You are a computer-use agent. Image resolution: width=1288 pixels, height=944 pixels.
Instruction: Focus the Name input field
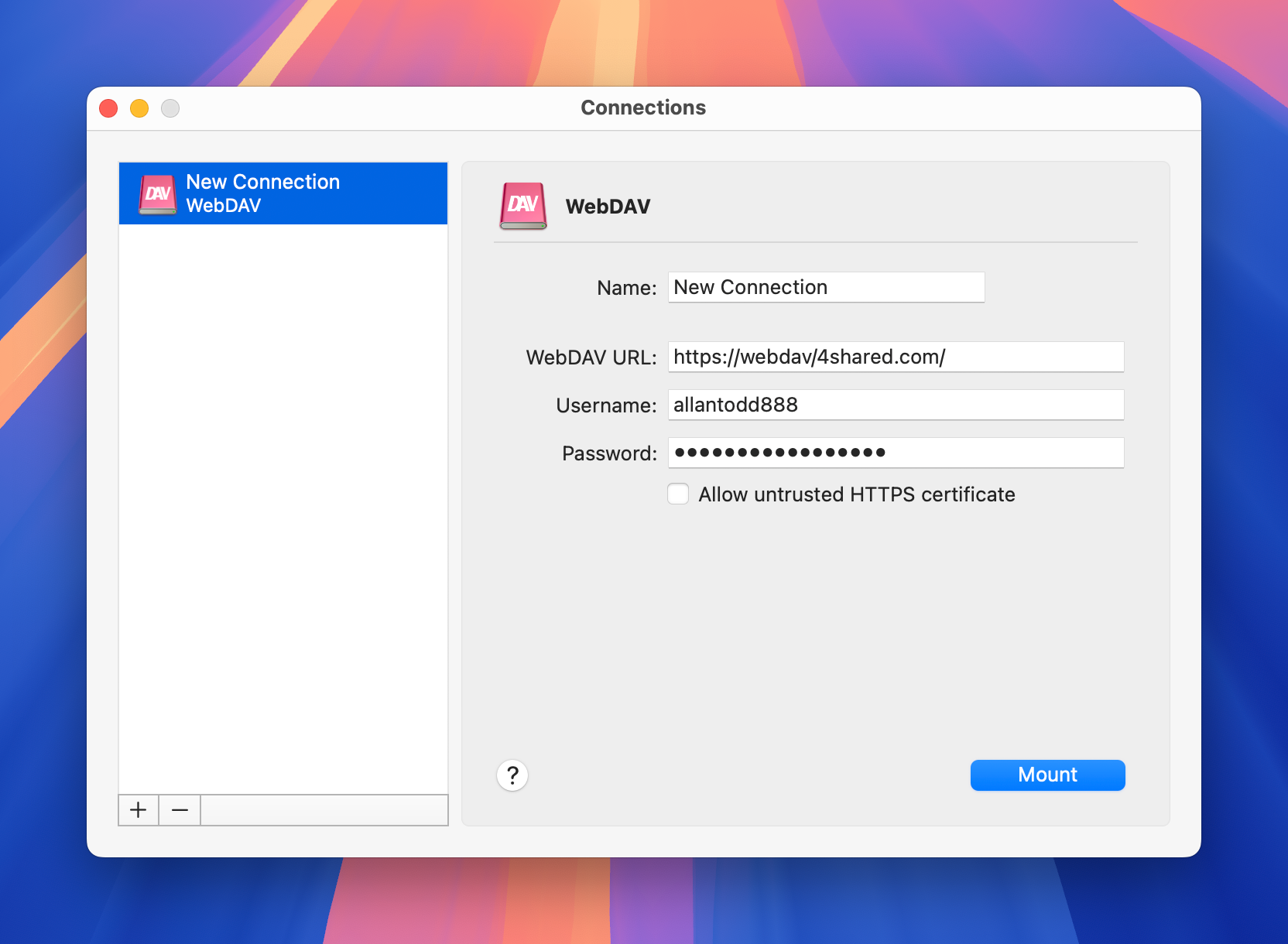(826, 287)
